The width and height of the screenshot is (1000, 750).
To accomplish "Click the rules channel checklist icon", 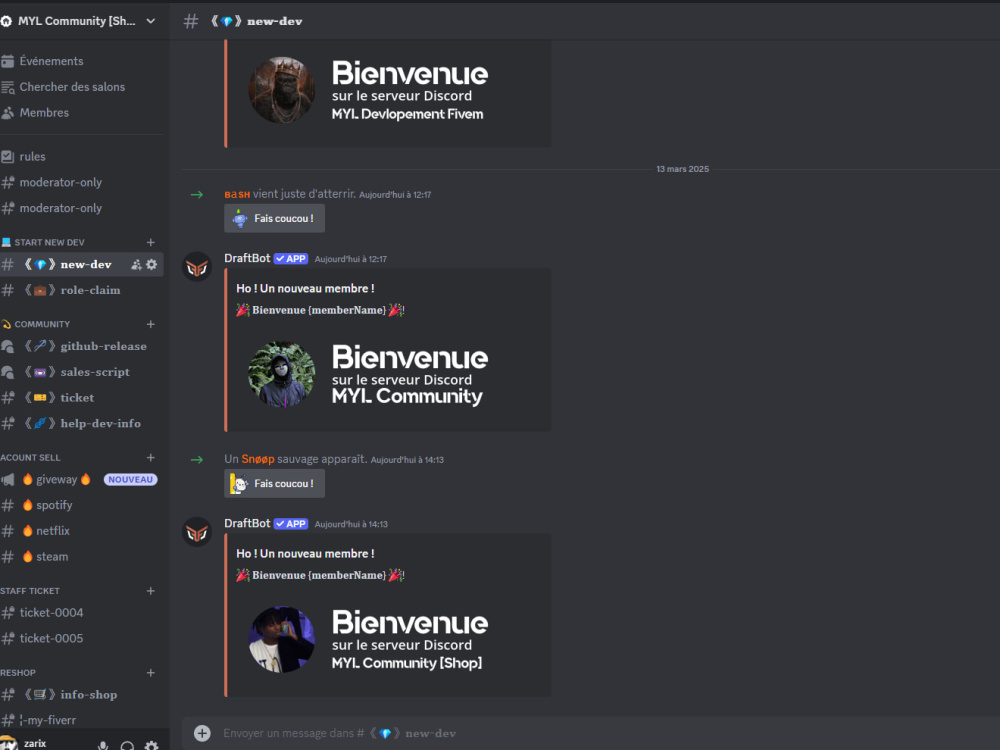I will pos(8,156).
